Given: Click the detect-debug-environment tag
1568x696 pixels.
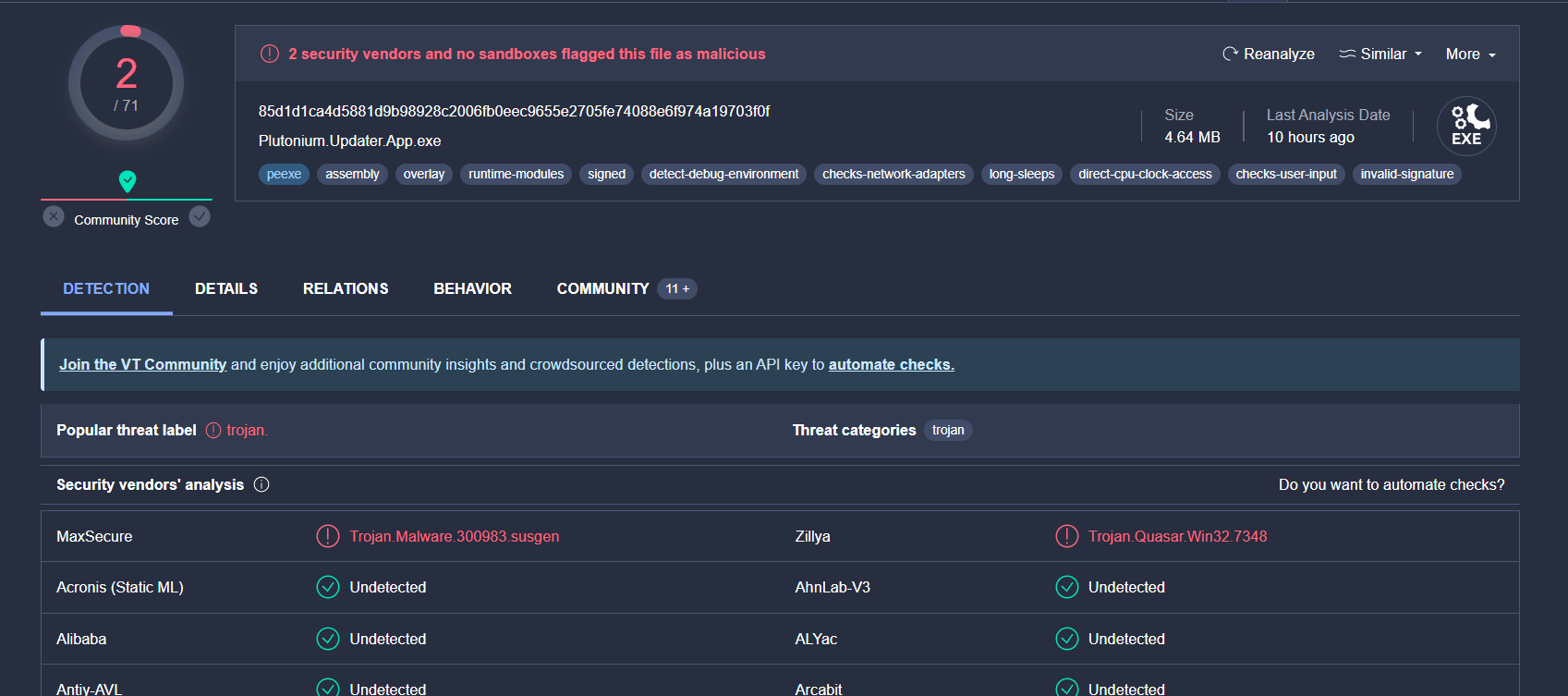Looking at the screenshot, I should (x=723, y=174).
